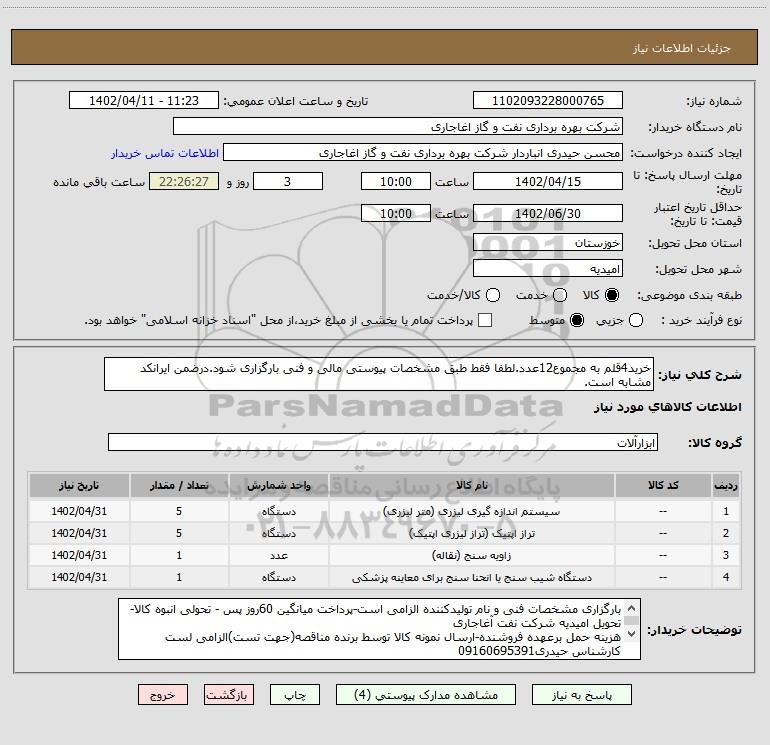Click response deadline time 10:00 field
The width and height of the screenshot is (770, 745).
tap(396, 181)
